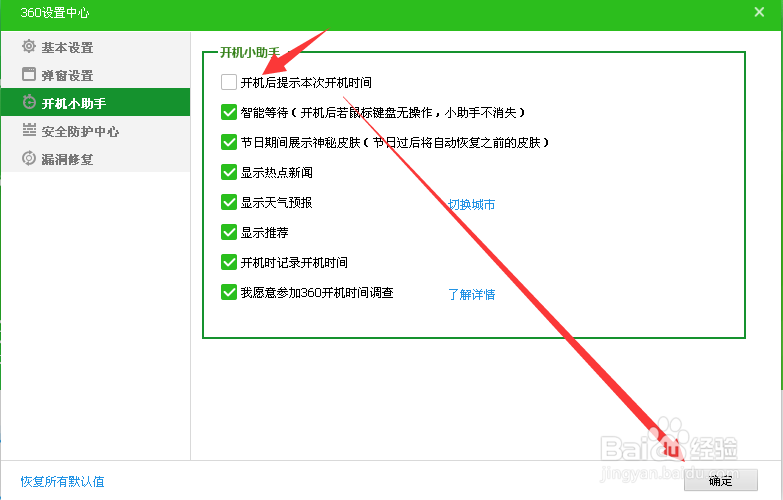The image size is (783, 500).
Task: Click the window icon beside 弹窗设置
Action: [29, 74]
